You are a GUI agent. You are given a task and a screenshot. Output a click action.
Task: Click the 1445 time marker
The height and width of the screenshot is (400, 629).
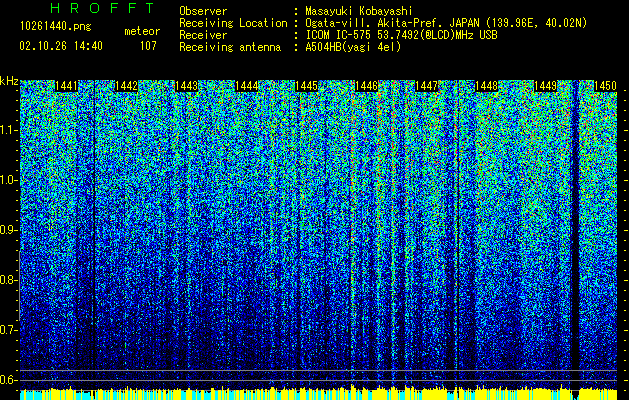pyautogui.click(x=306, y=86)
